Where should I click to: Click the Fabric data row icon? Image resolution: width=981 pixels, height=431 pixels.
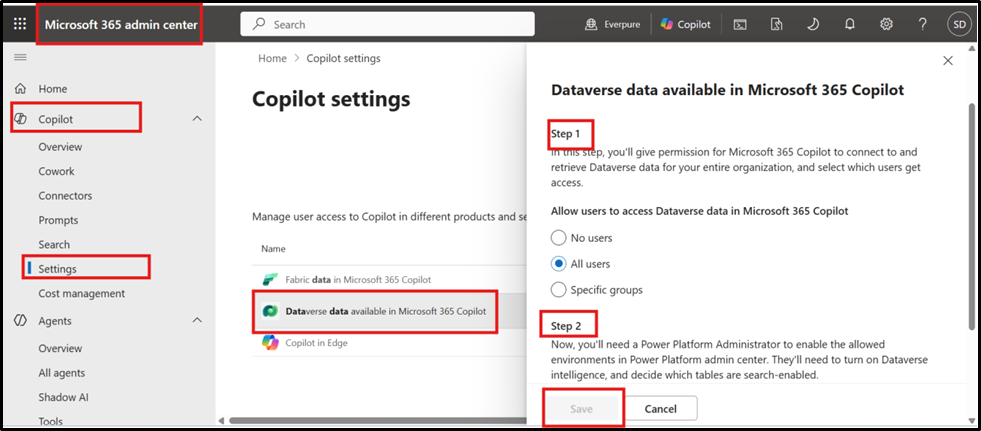point(270,280)
